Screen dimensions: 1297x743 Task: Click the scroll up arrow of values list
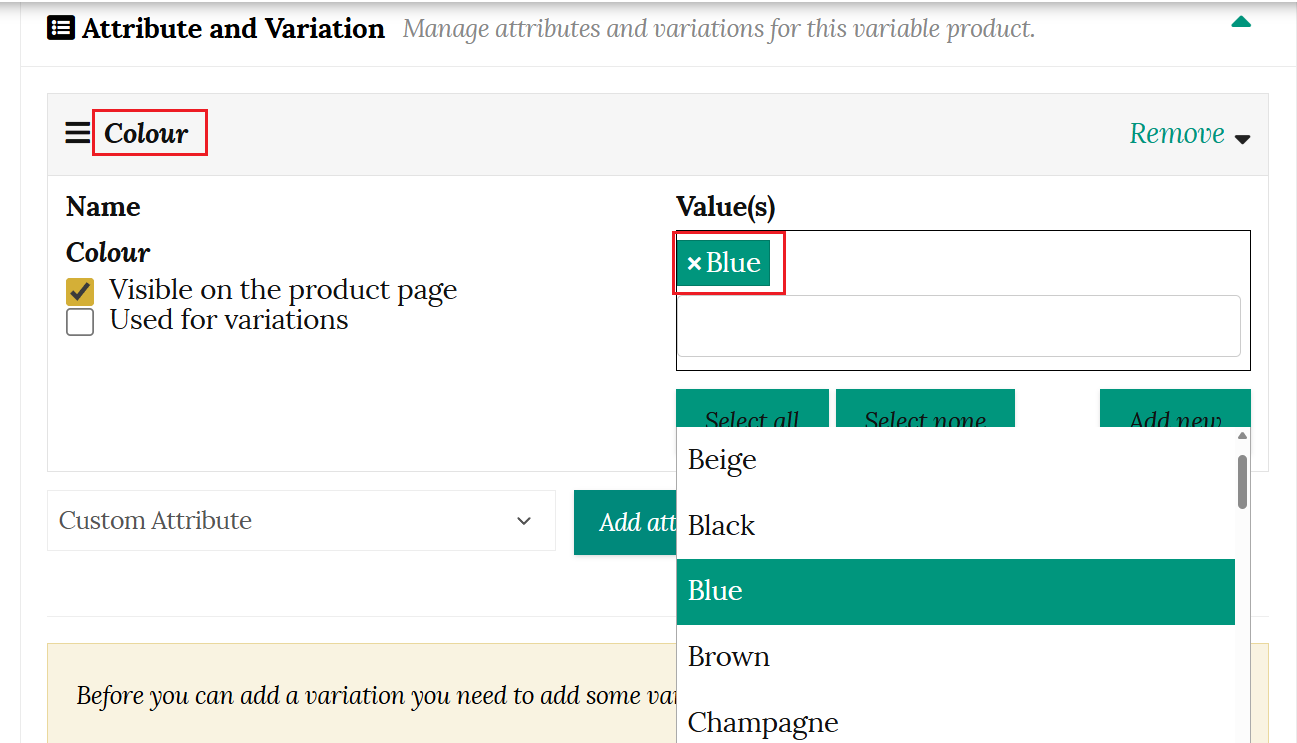click(1242, 436)
